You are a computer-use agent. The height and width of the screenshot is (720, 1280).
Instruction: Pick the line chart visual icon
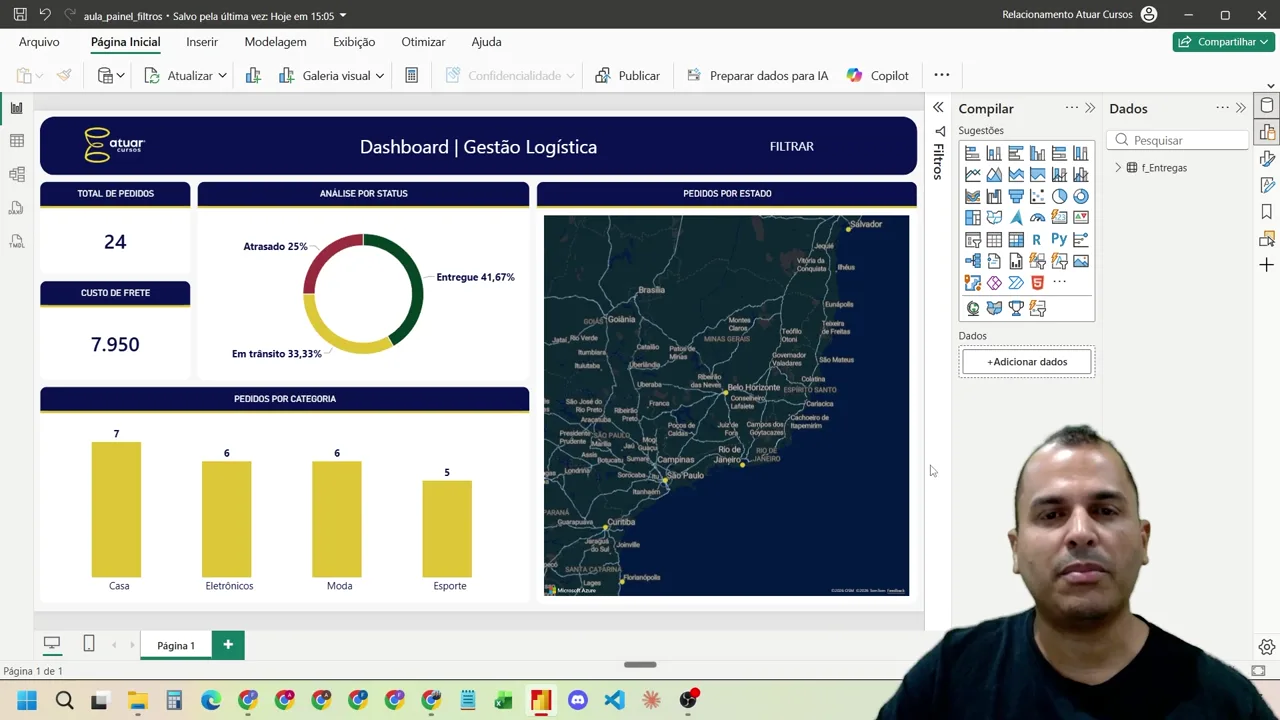[x=972, y=174]
